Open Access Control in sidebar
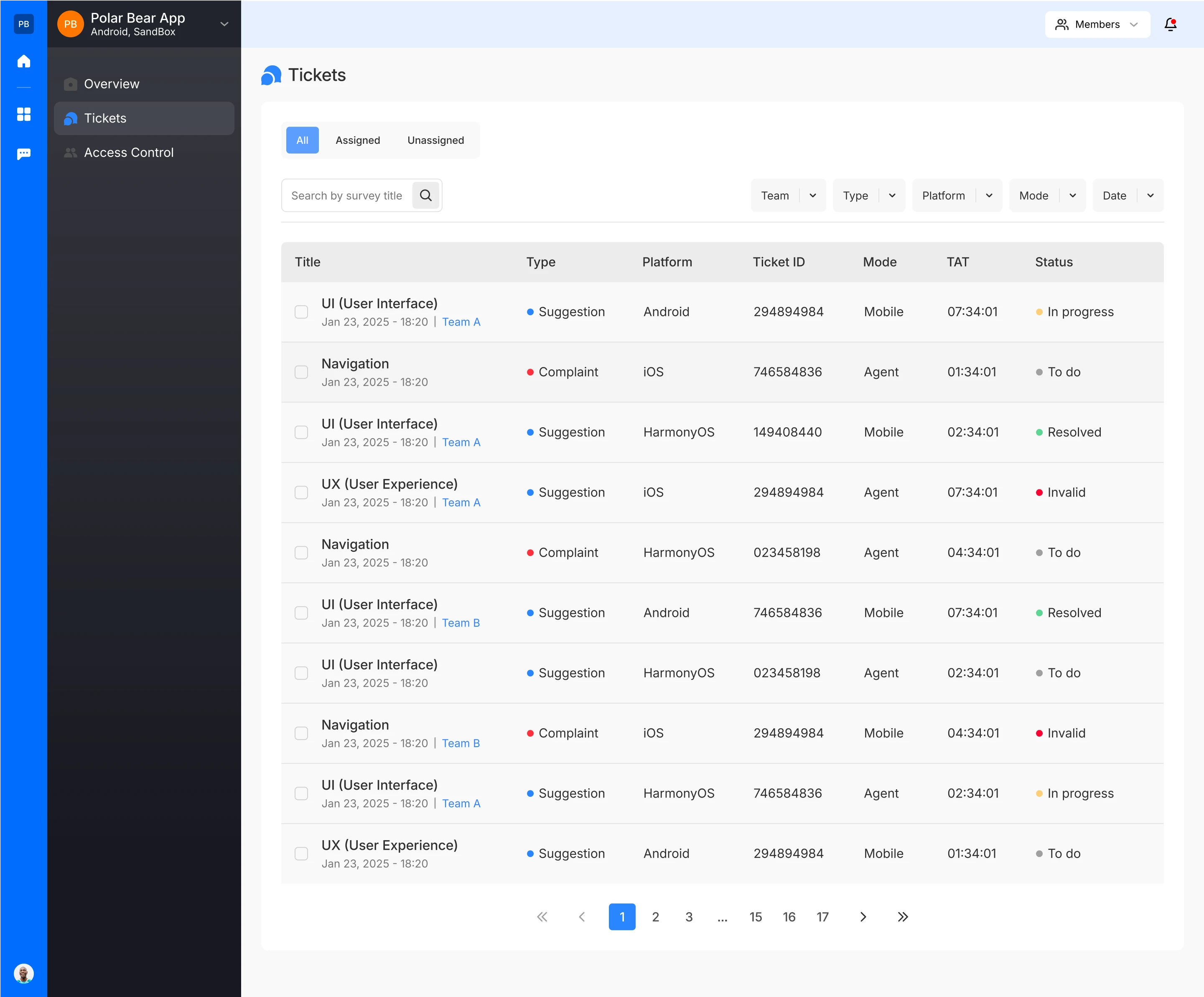Viewport: 1204px width, 997px height. pos(128,153)
